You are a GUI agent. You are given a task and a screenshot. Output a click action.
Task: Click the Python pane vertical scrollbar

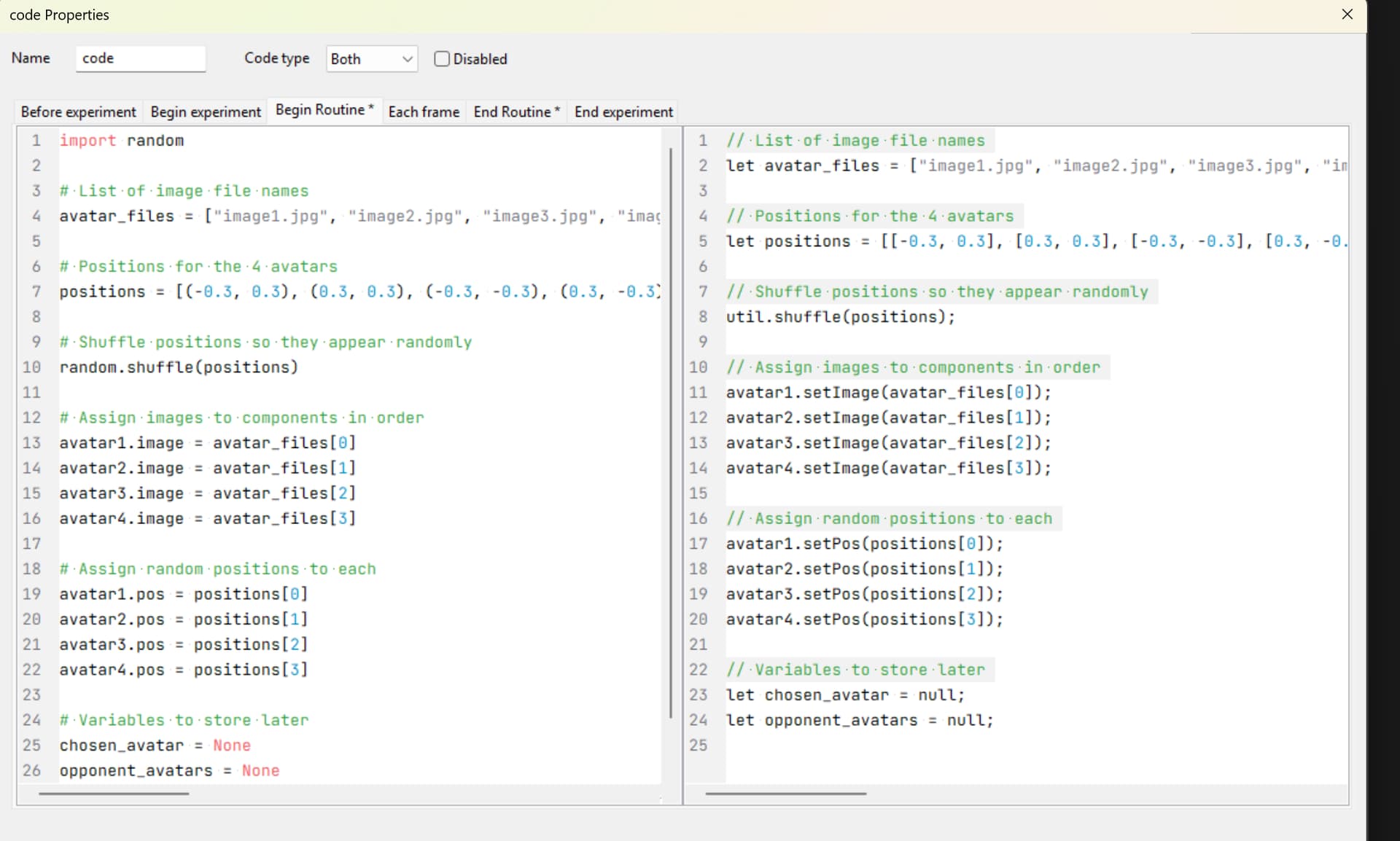click(x=670, y=433)
